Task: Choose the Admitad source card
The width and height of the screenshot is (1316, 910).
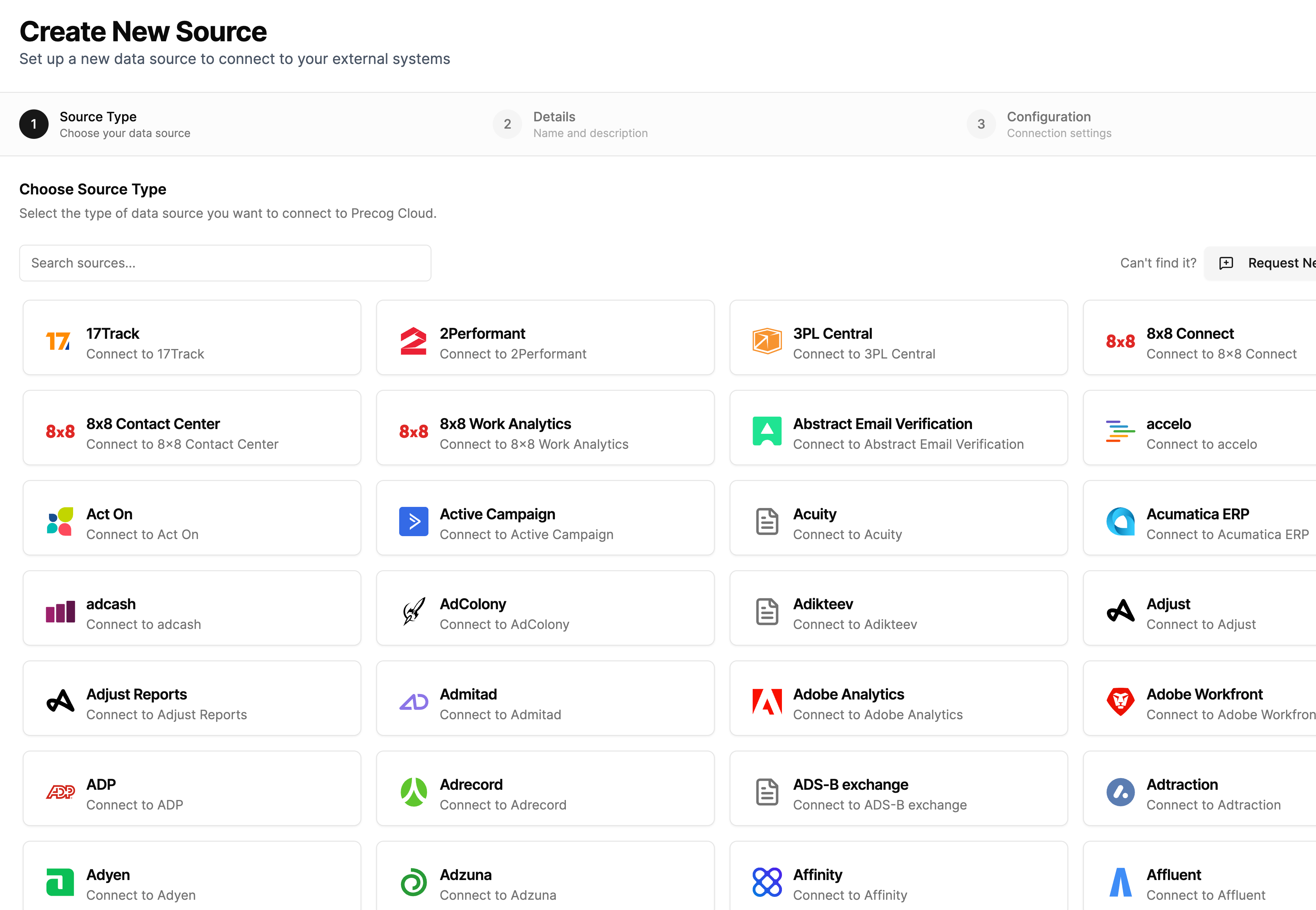Action: coord(545,698)
